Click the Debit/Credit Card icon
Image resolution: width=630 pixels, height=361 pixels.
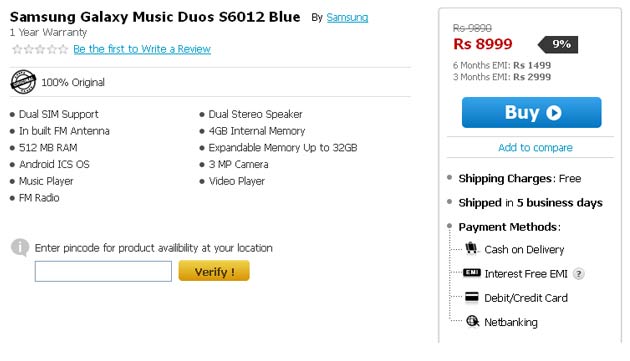click(472, 297)
